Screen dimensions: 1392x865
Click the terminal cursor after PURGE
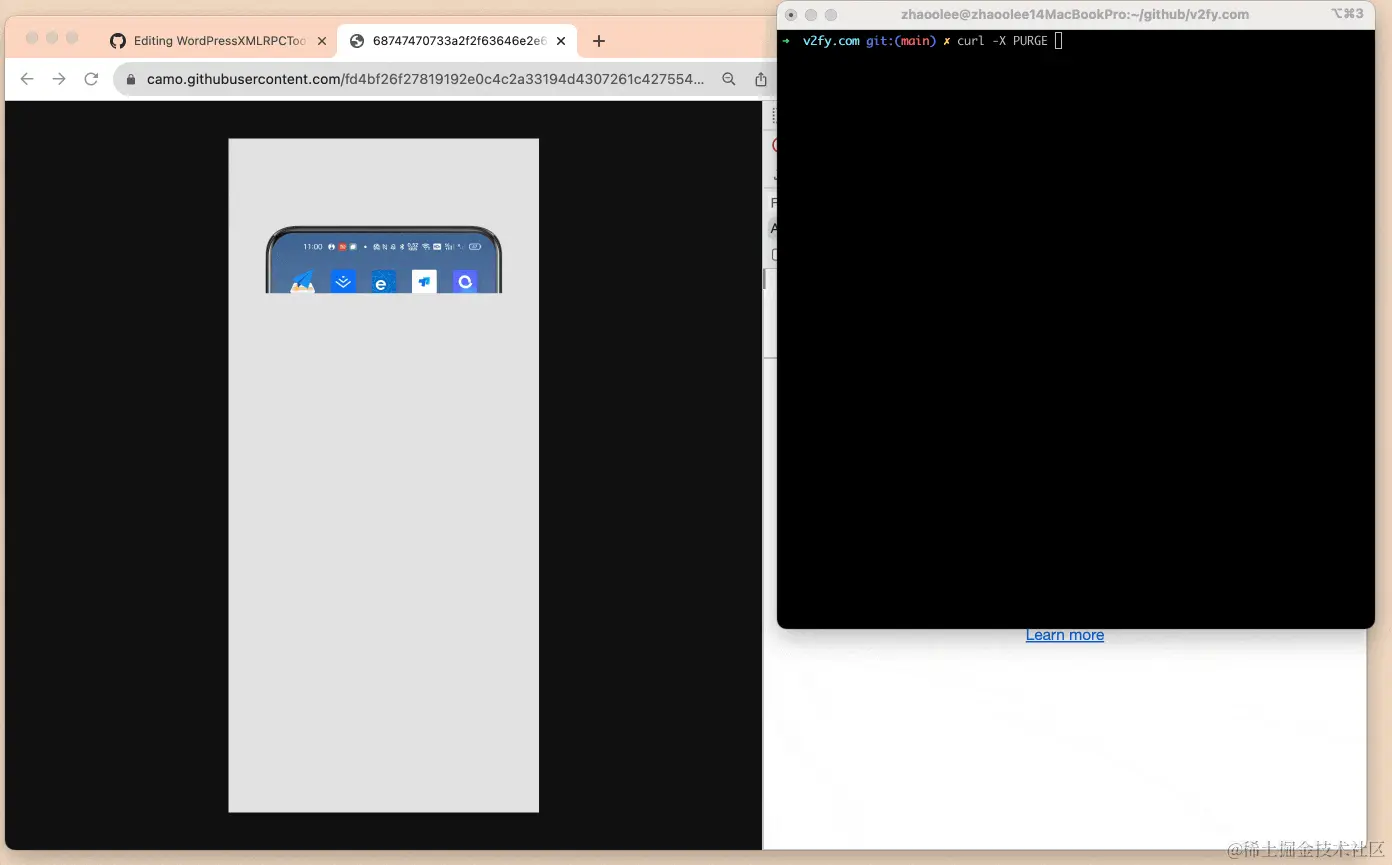tap(1058, 41)
